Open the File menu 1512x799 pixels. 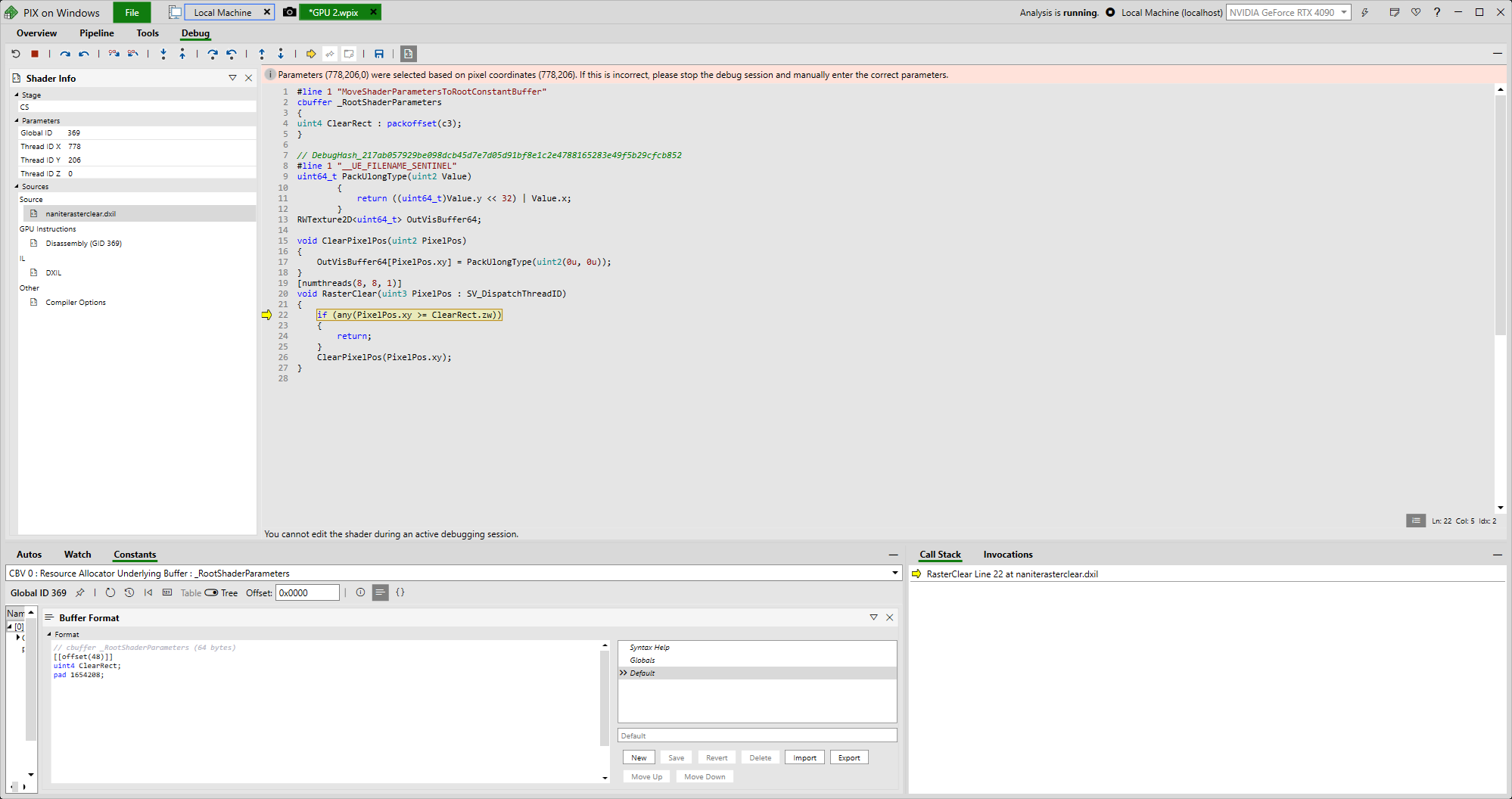coord(132,12)
